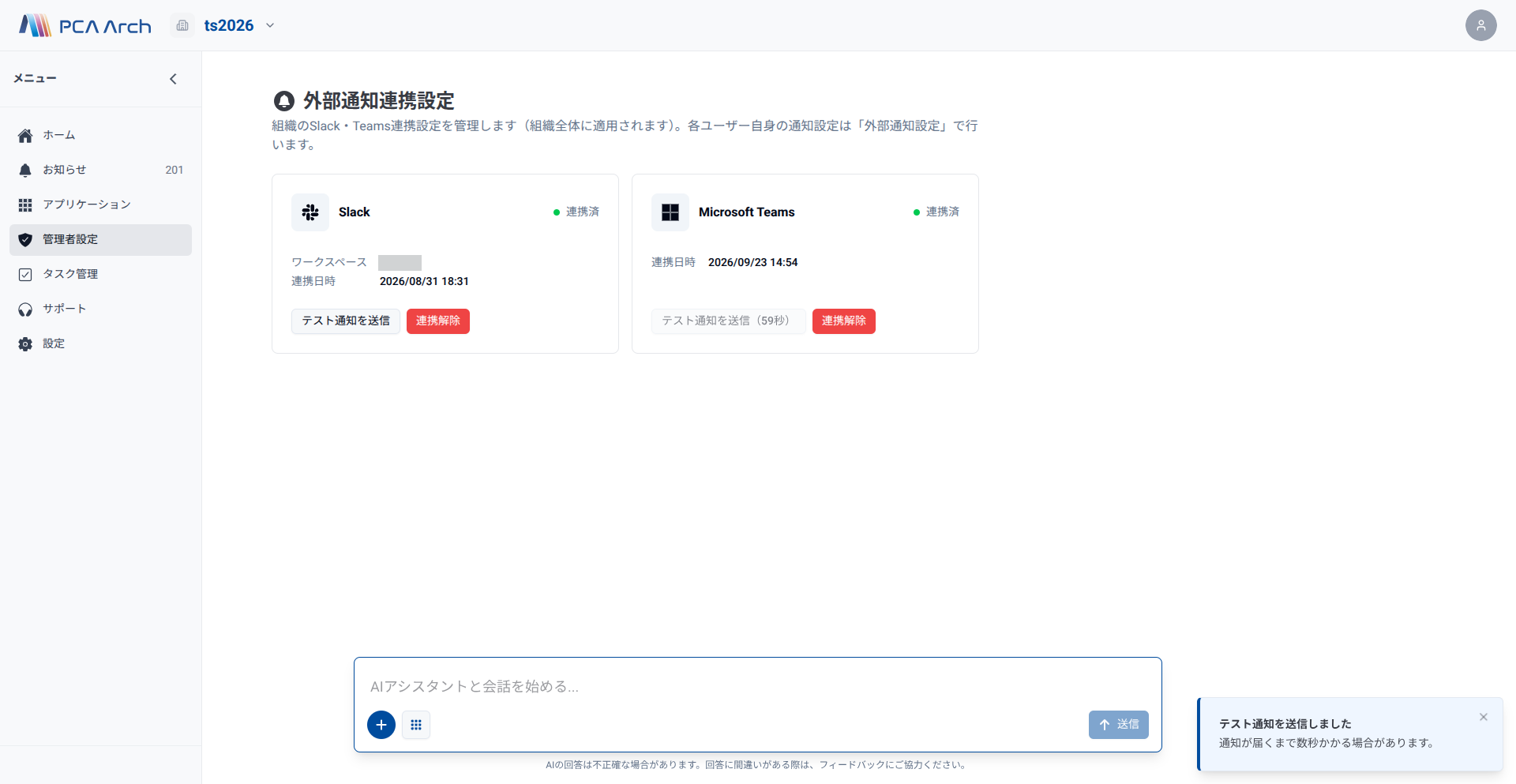Open タスク管理 menu item

(x=100, y=275)
